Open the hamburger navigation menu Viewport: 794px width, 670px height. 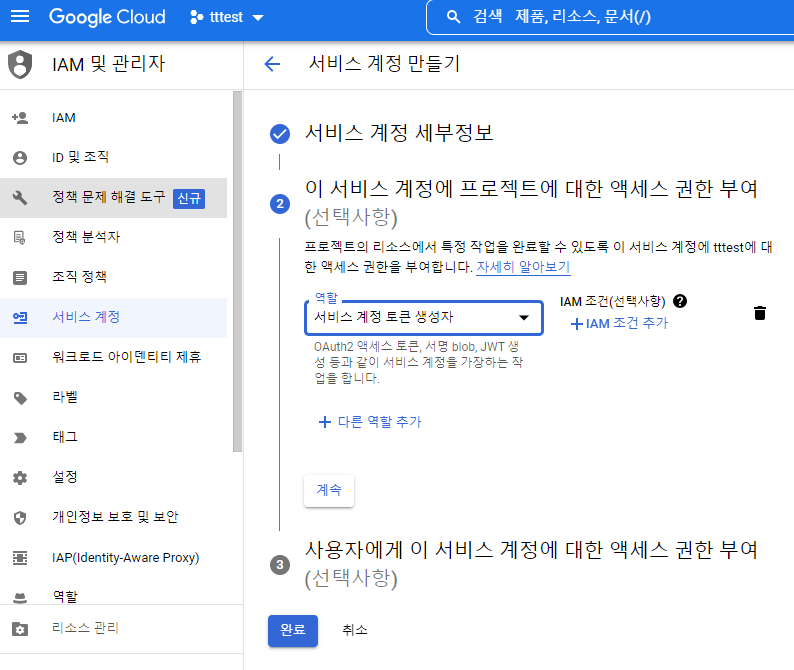click(x=20, y=17)
